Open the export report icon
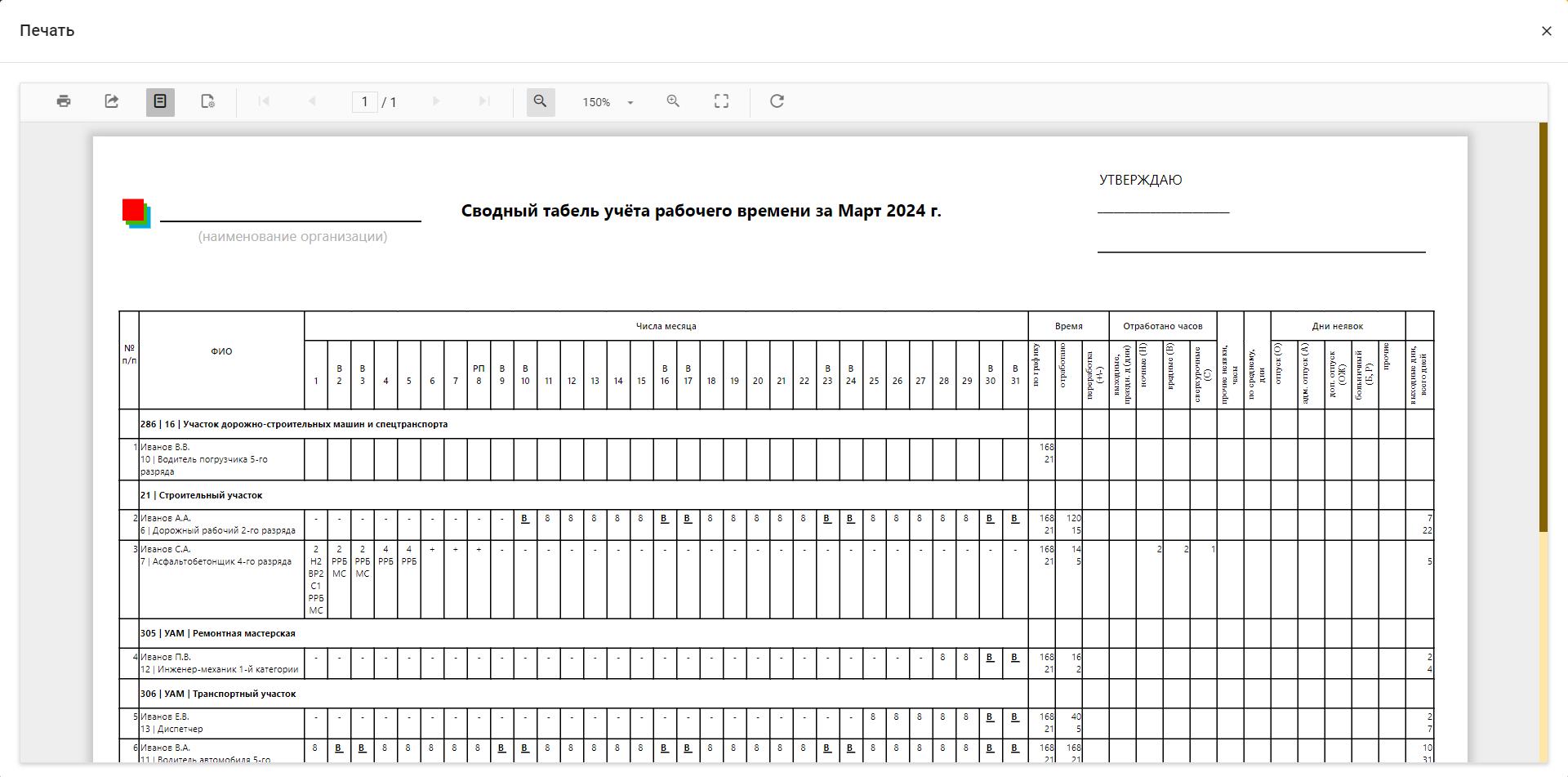The height and width of the screenshot is (777, 1568). [112, 101]
